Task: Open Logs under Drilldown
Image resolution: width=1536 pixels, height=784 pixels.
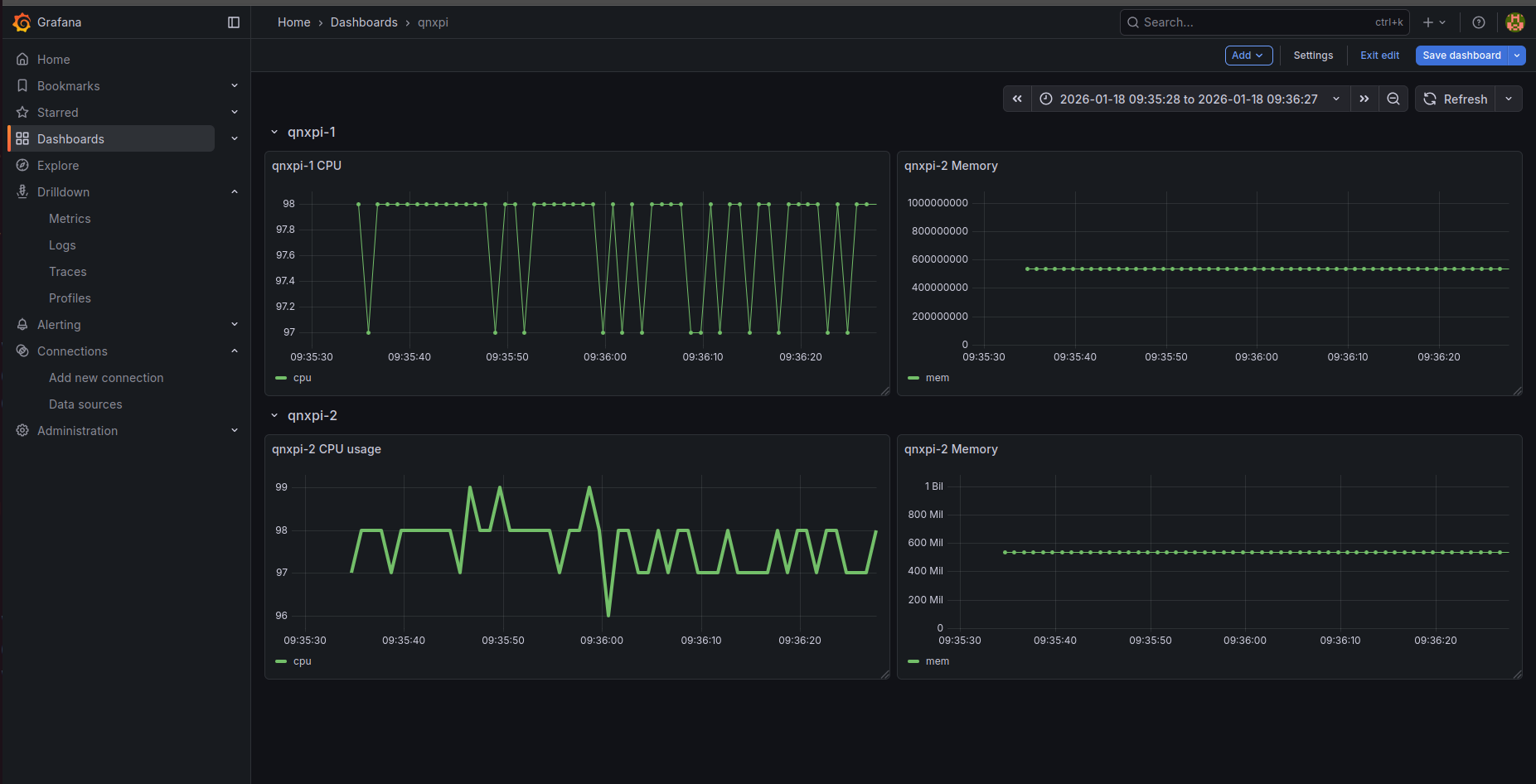Action: [x=62, y=245]
